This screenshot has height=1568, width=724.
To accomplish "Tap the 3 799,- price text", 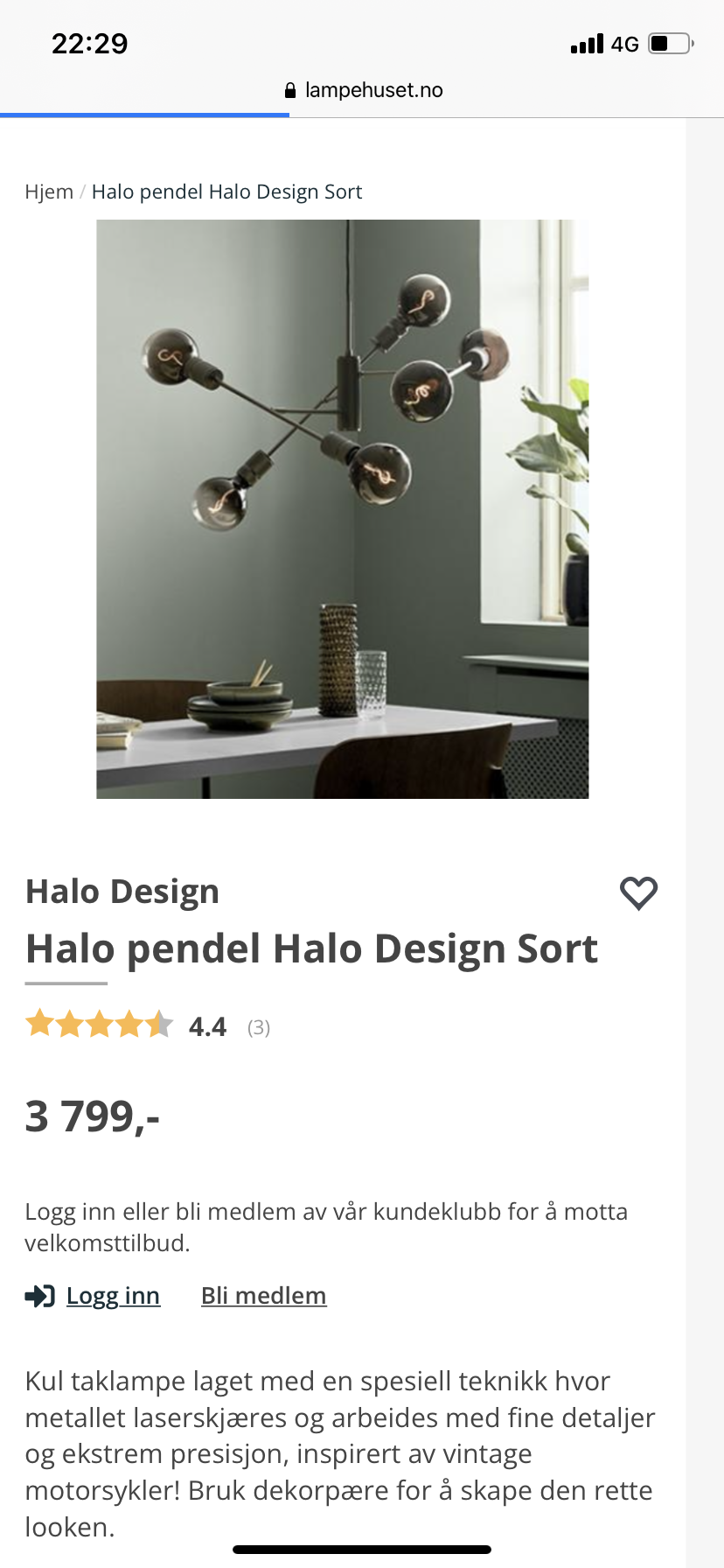I will (93, 1116).
